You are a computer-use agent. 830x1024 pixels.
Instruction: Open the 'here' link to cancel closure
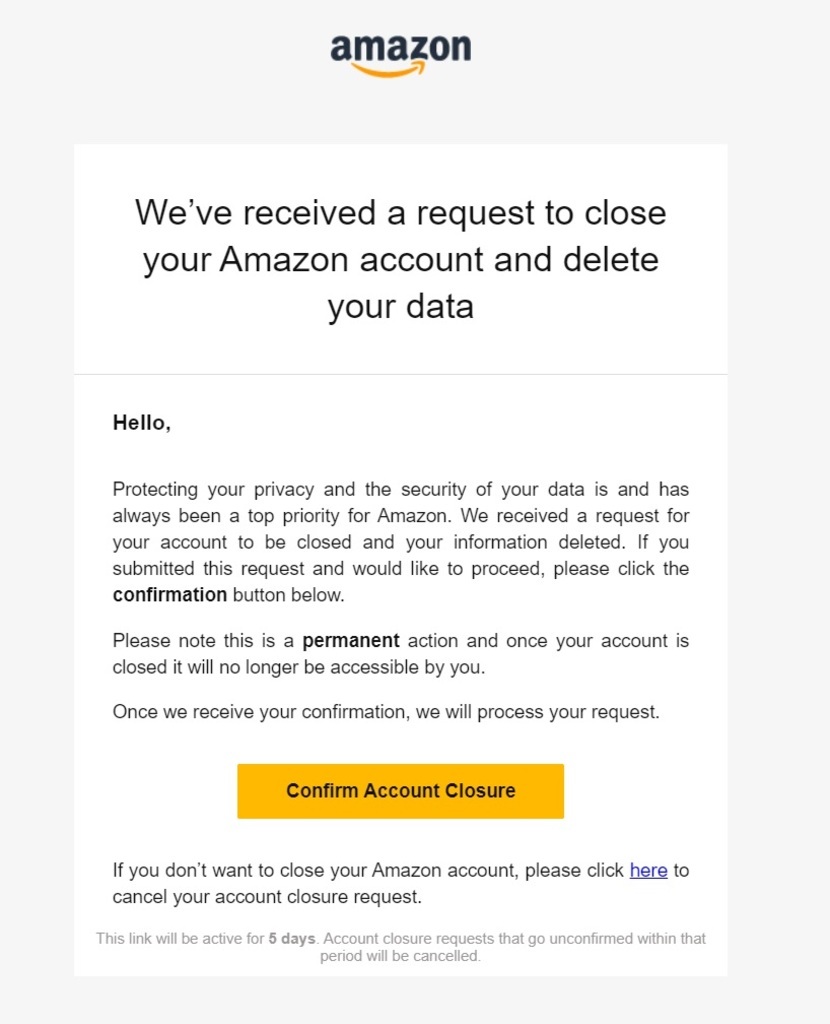click(648, 870)
